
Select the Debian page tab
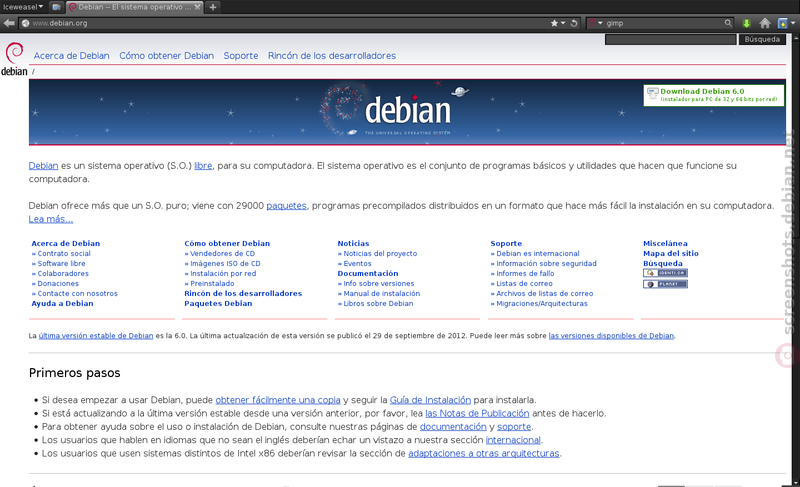pyautogui.click(x=134, y=7)
